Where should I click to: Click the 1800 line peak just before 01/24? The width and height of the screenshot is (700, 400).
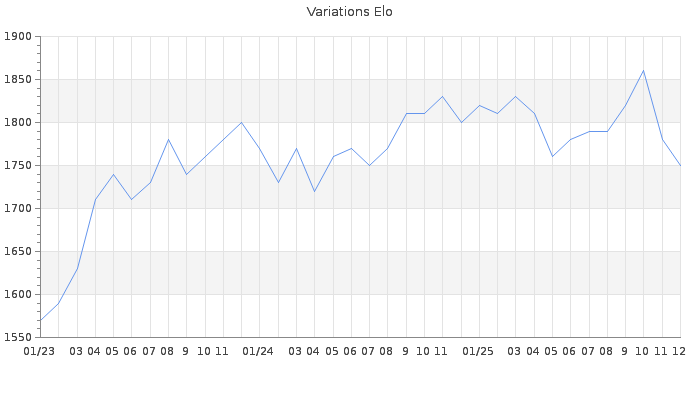241,123
